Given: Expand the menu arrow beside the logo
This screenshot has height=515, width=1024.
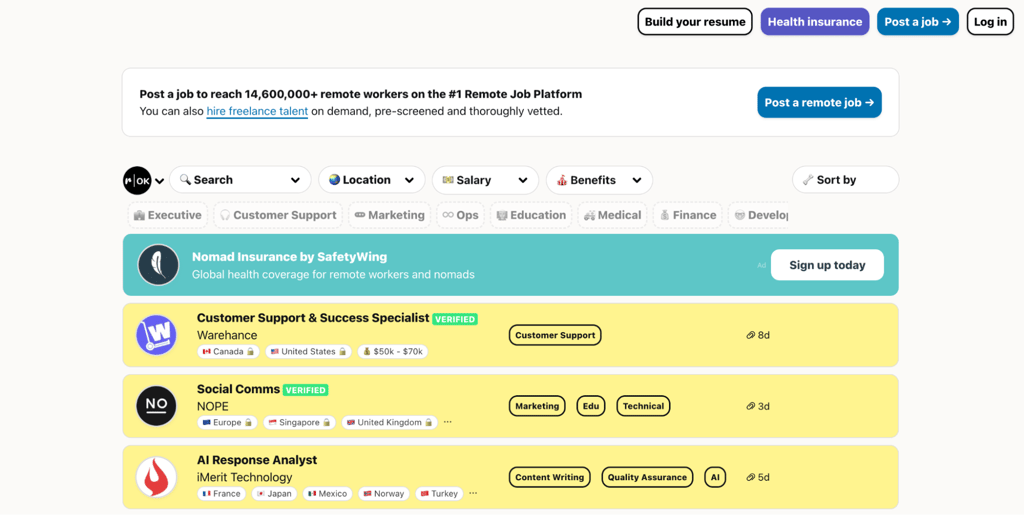Looking at the screenshot, I should click(x=159, y=181).
